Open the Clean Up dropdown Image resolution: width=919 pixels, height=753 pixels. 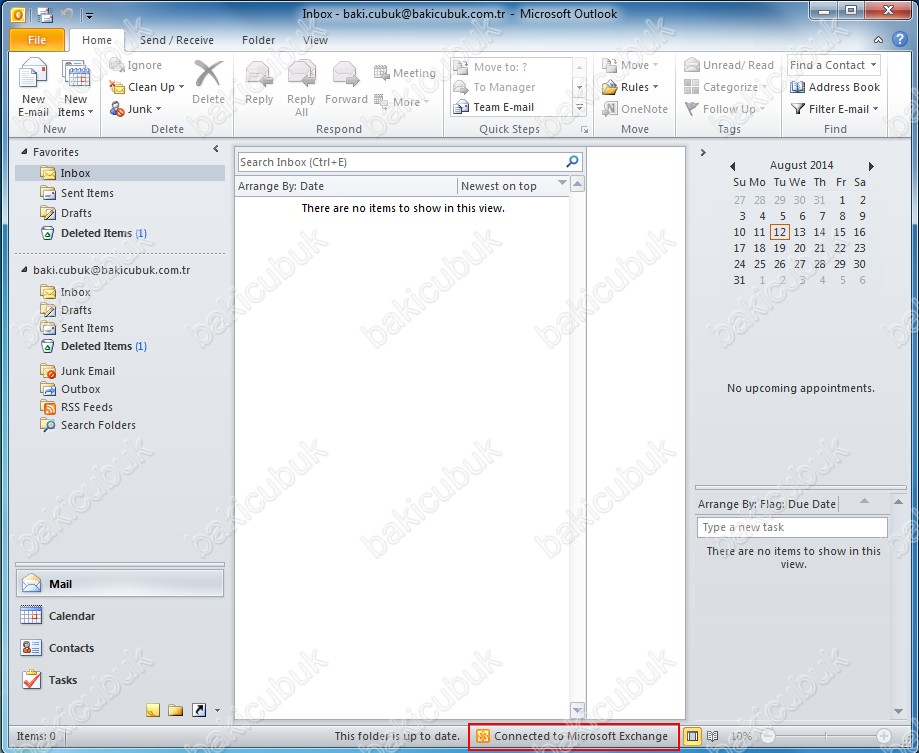(147, 87)
